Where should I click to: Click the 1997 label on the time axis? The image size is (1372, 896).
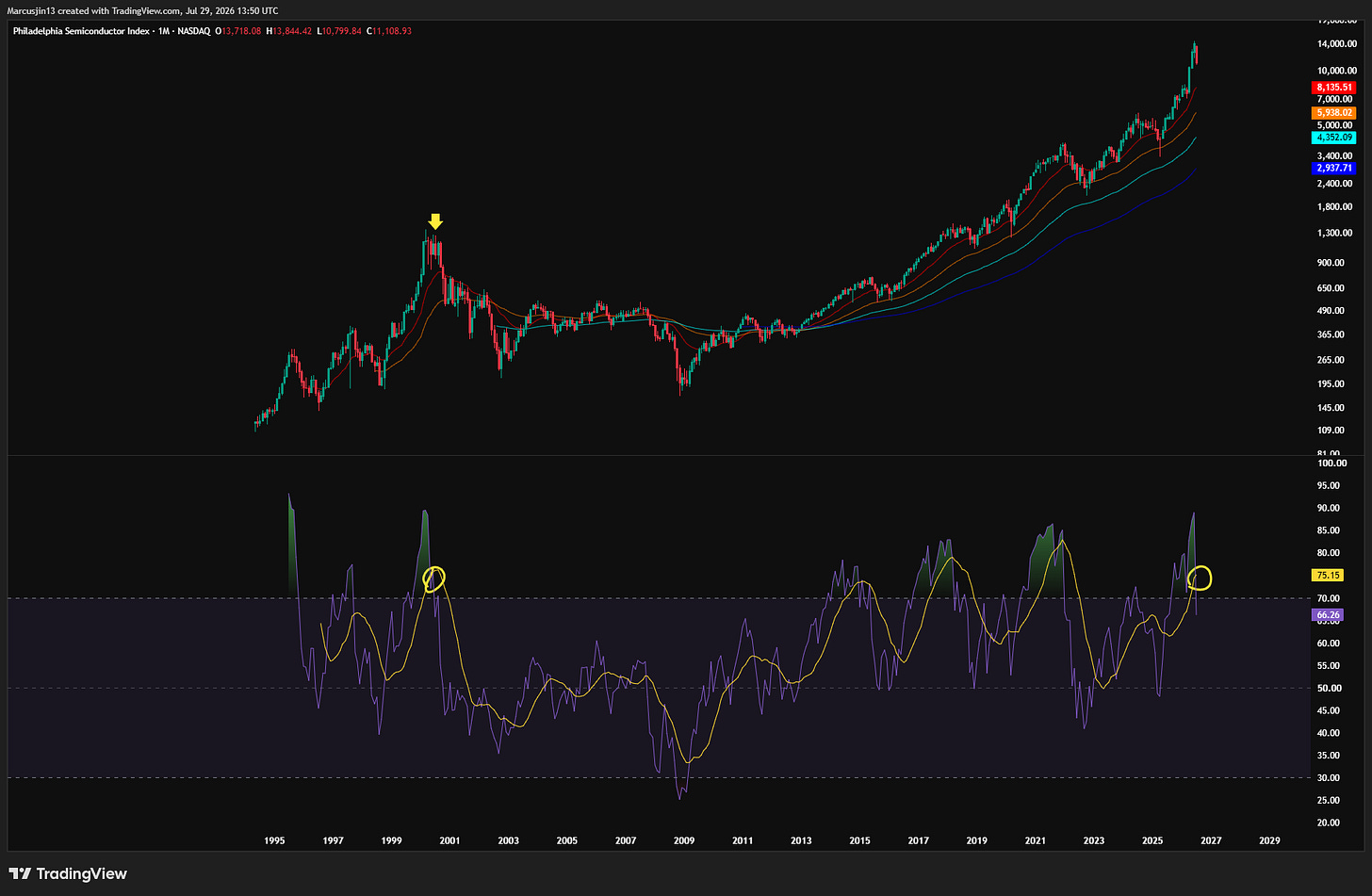click(x=333, y=840)
